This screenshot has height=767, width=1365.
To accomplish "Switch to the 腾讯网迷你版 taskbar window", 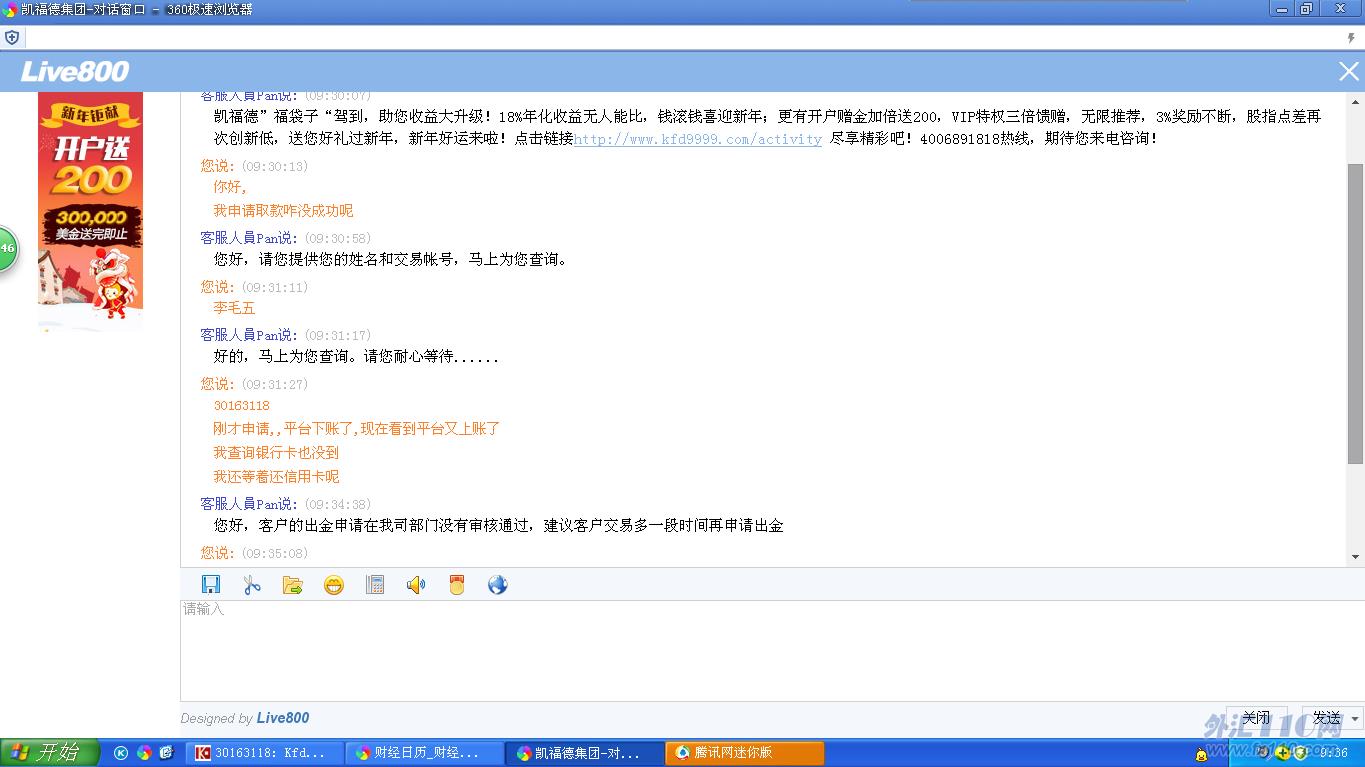I will [x=746, y=753].
